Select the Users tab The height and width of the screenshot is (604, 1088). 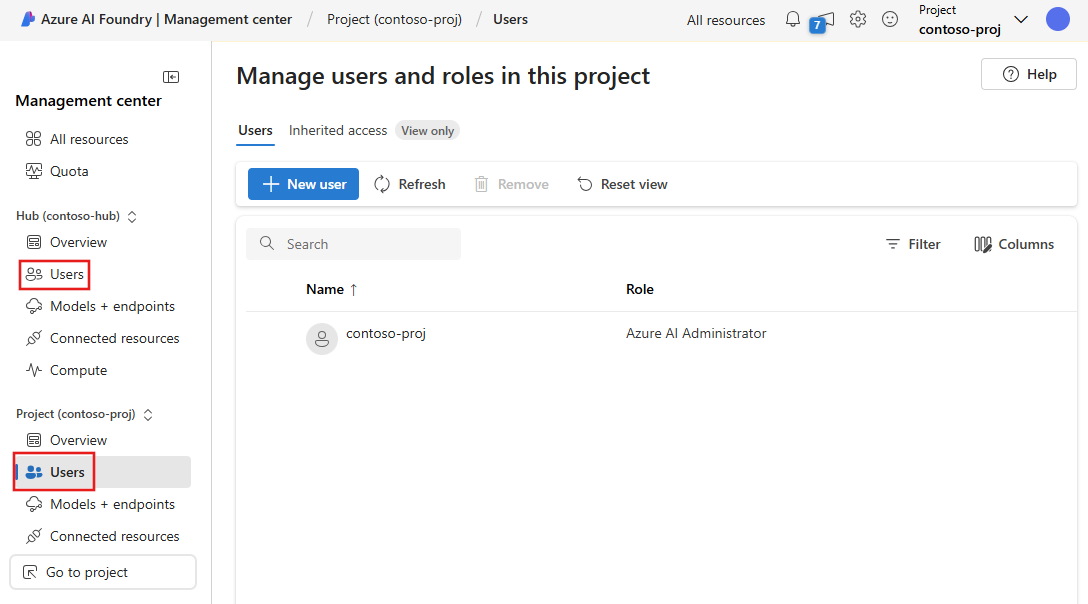point(255,131)
